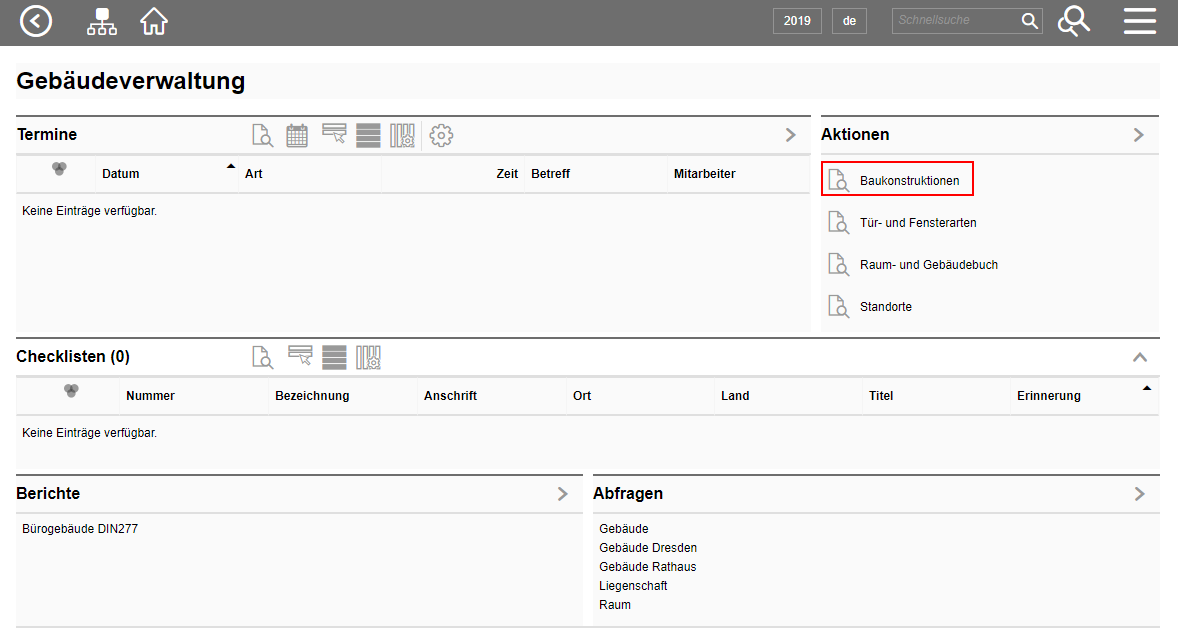Toggle list row view in Termine toolbar
Screen dimensions: 1178x633
click(x=368, y=136)
